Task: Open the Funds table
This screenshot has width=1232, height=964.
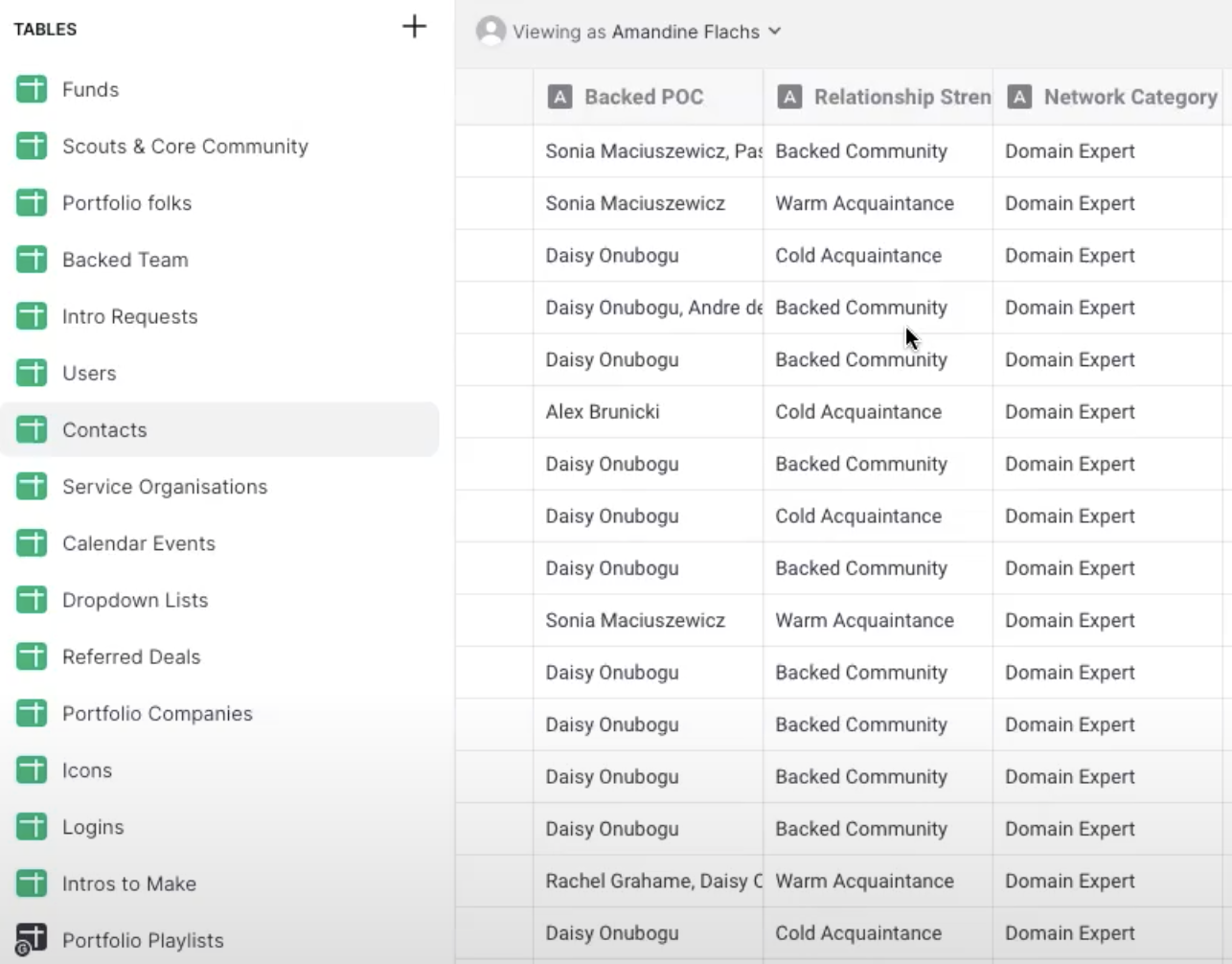Action: coord(91,89)
